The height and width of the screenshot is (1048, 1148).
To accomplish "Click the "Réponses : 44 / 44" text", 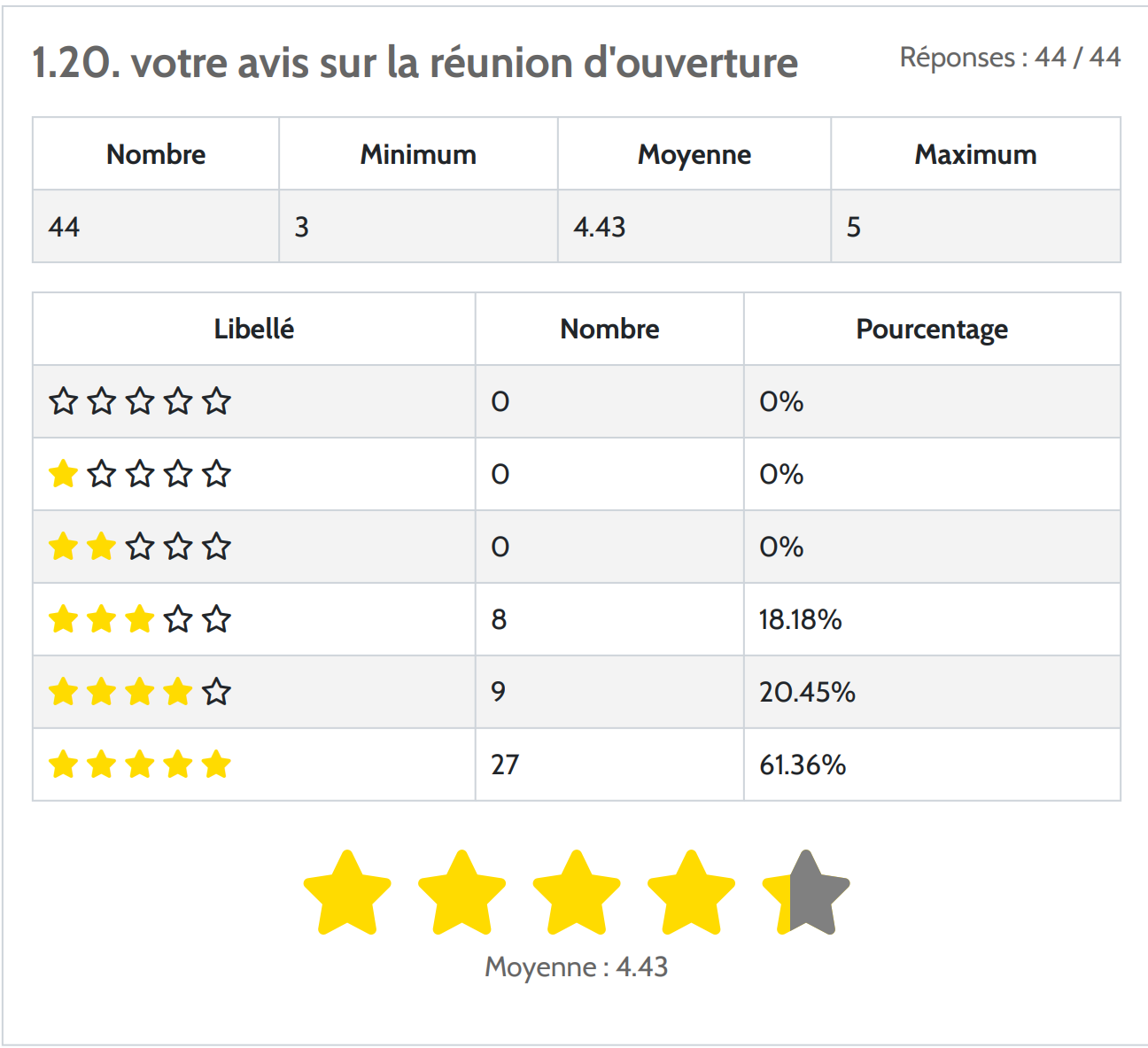I will [1010, 58].
